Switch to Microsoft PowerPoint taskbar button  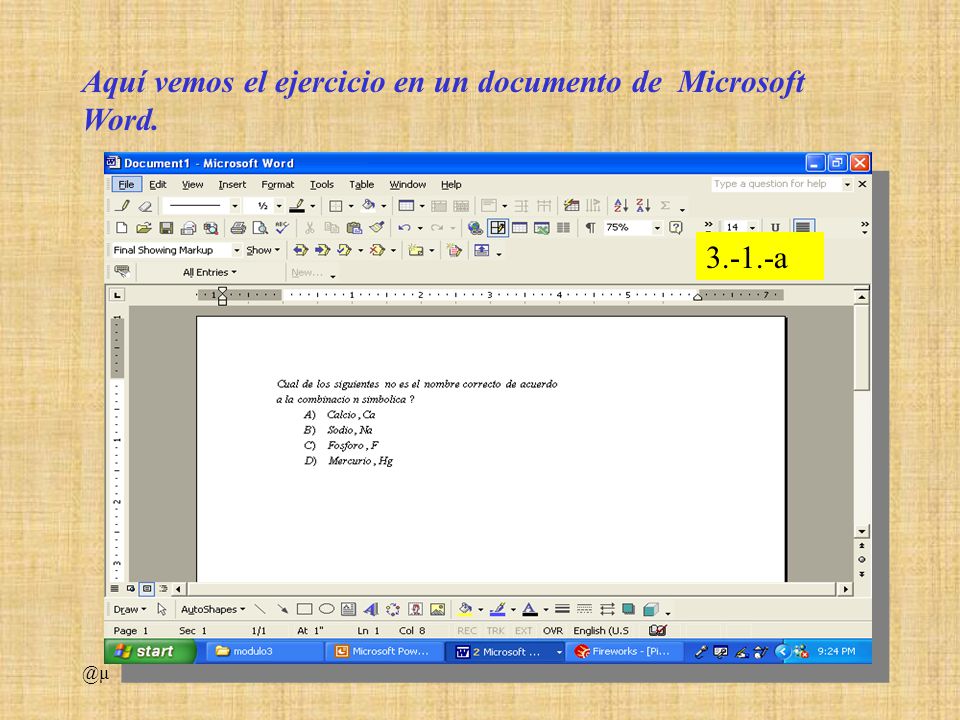pos(384,651)
